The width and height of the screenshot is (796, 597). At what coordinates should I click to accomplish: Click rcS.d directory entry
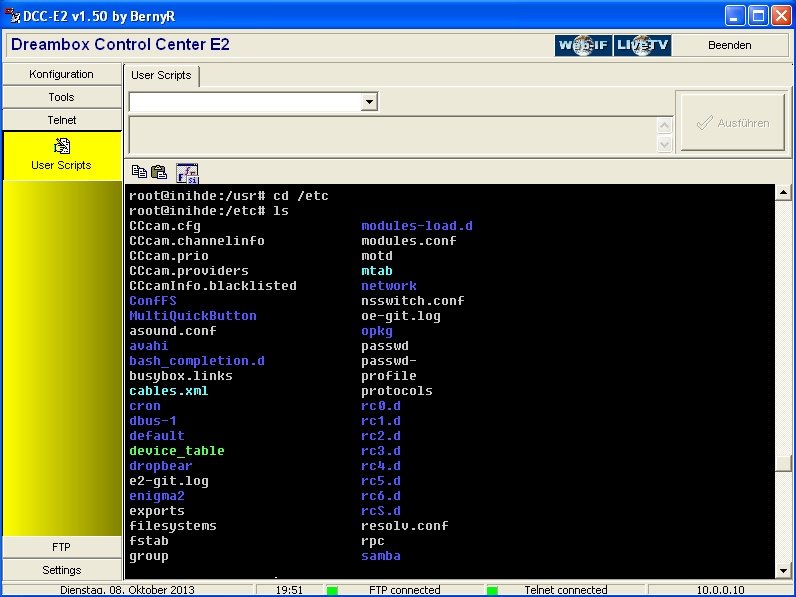click(x=381, y=511)
